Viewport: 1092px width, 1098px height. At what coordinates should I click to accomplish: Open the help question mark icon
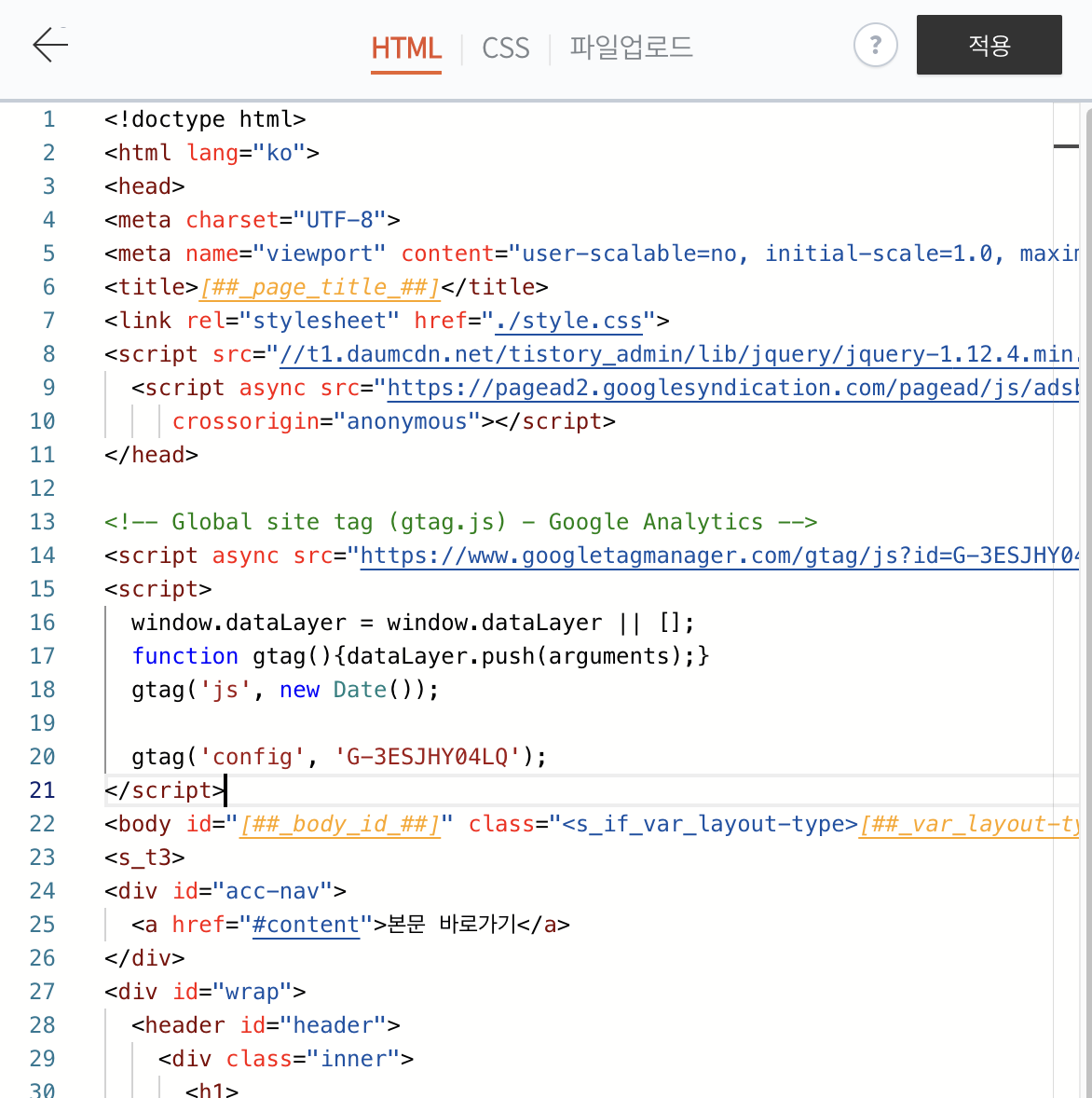tap(875, 45)
